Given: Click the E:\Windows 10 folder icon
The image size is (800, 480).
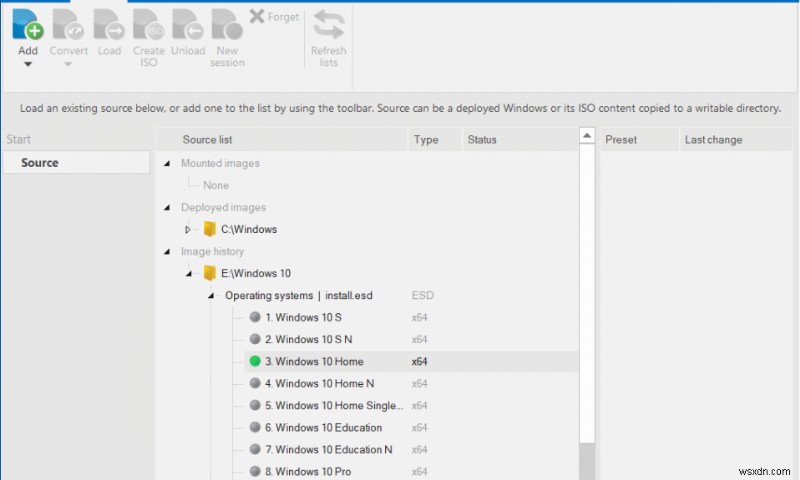Looking at the screenshot, I should (x=209, y=273).
